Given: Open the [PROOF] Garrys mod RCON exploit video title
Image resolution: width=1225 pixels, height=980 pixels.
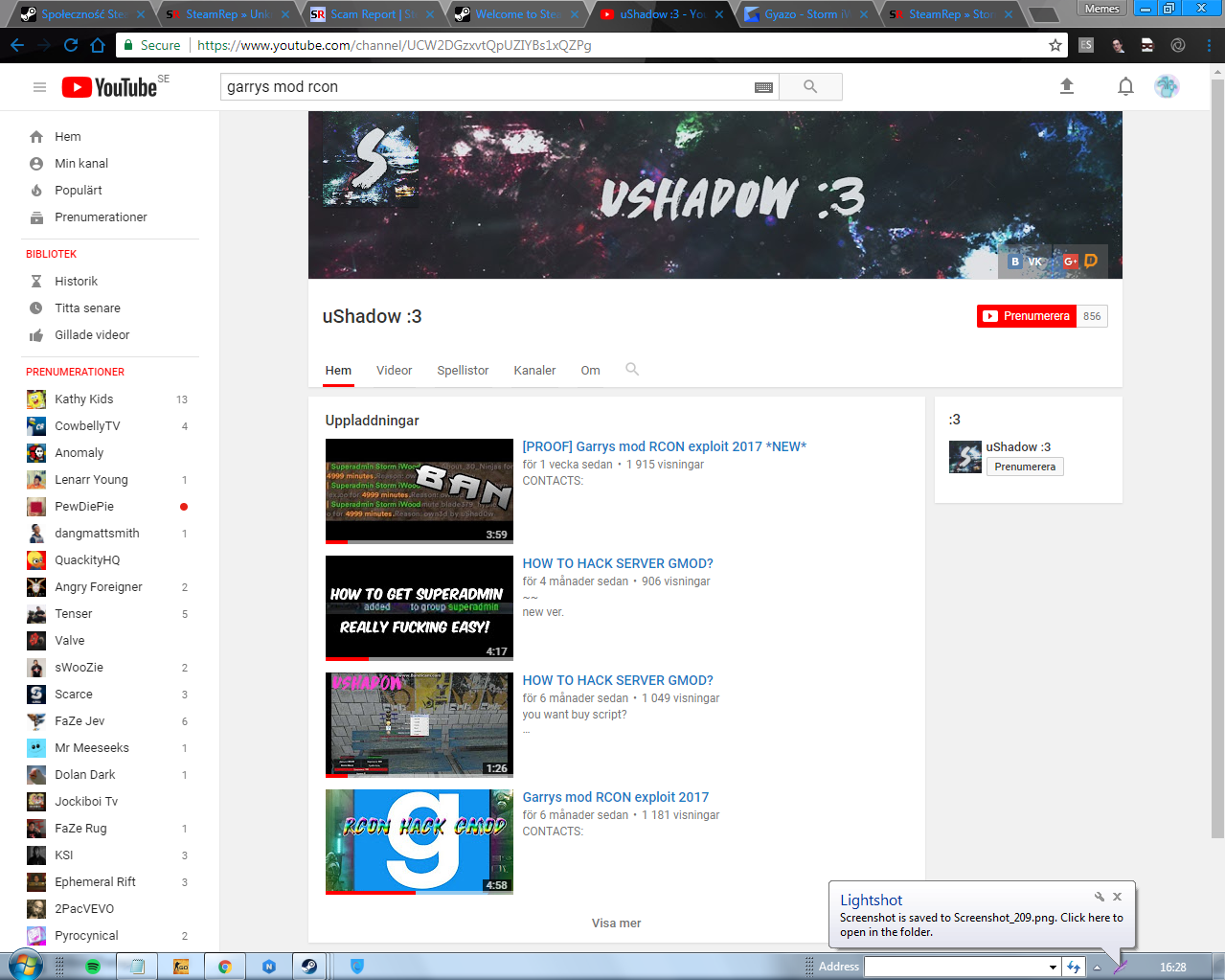Looking at the screenshot, I should (x=664, y=446).
